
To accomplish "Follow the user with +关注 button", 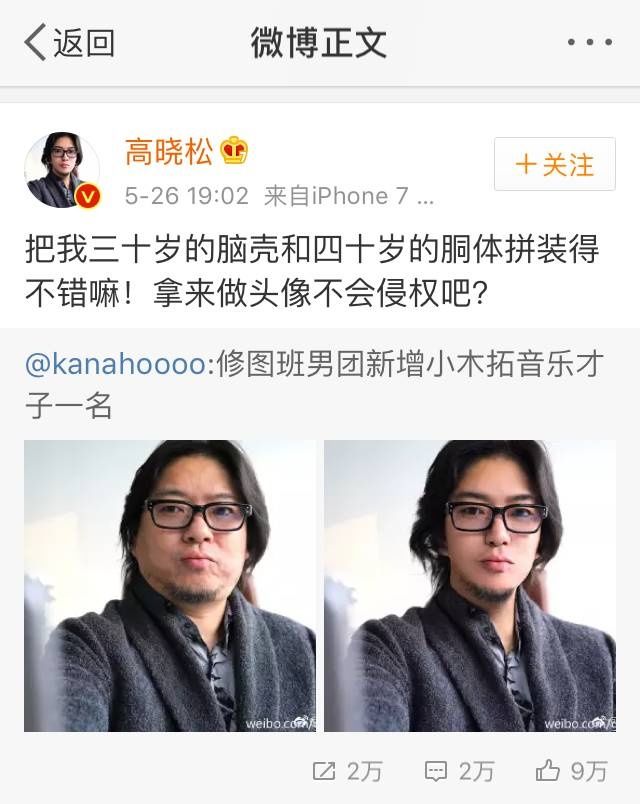I will [555, 164].
